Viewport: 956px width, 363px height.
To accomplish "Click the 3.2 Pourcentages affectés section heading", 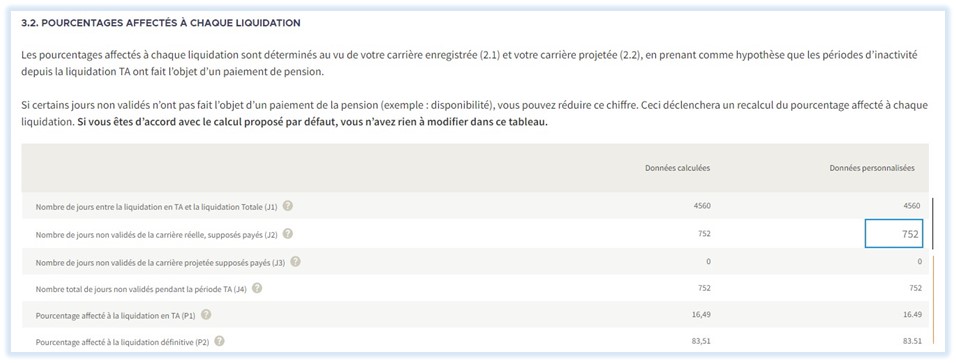I will point(161,23).
